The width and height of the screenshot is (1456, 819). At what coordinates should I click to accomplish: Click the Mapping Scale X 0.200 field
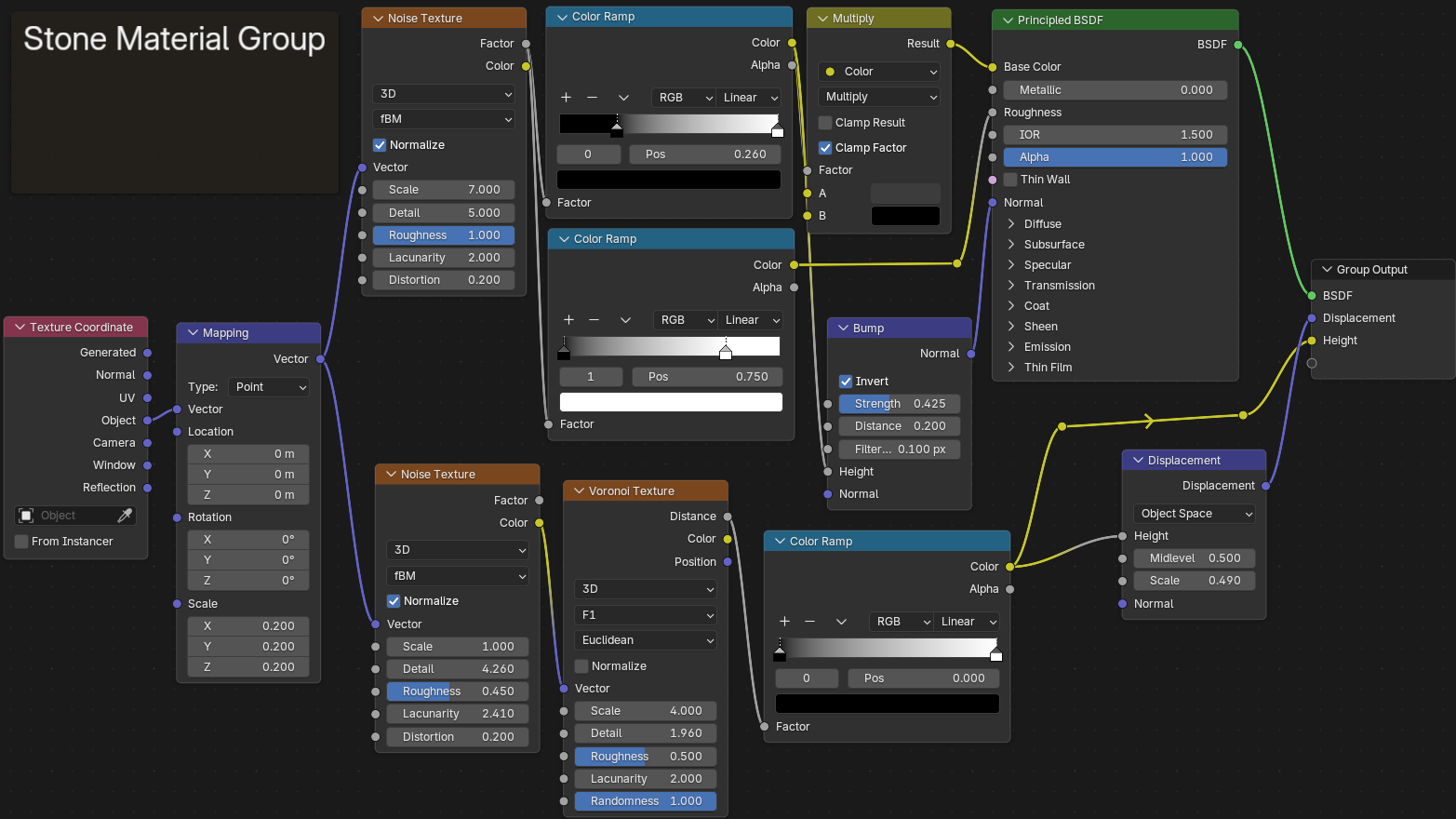248,626
